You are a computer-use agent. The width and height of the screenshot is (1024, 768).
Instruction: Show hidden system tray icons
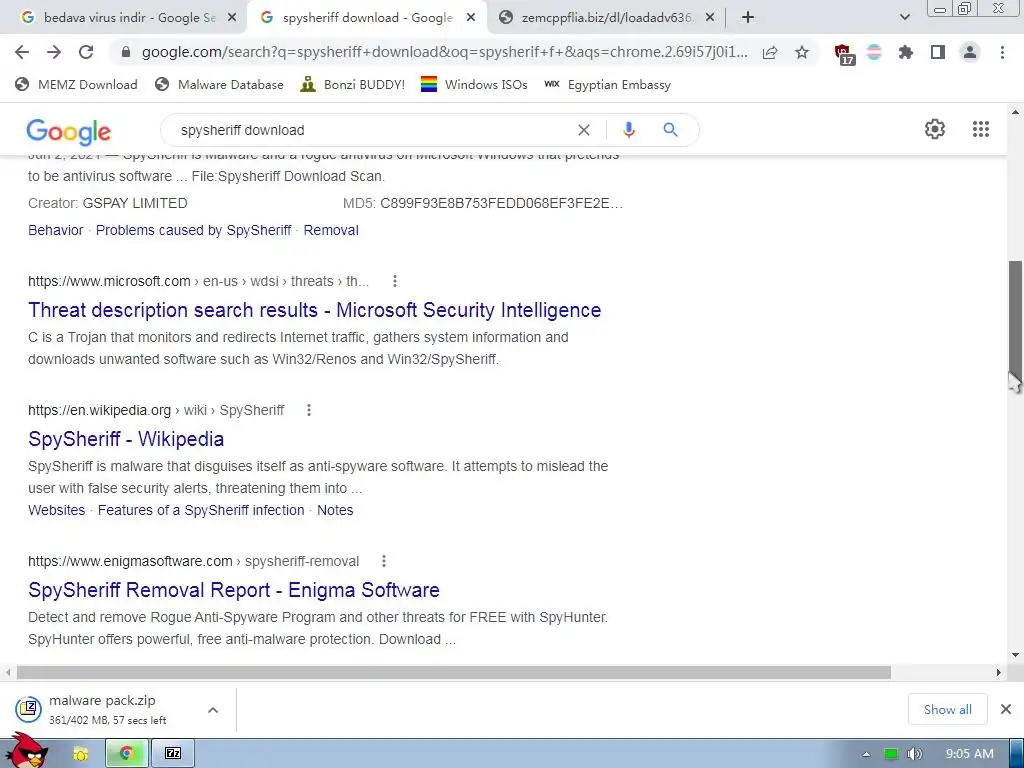pyautogui.click(x=866, y=754)
